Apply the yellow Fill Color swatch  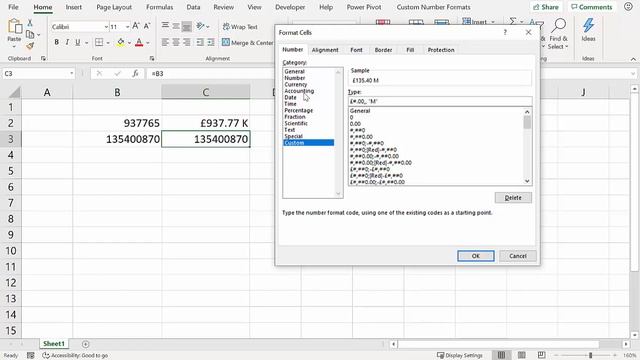[120, 42]
